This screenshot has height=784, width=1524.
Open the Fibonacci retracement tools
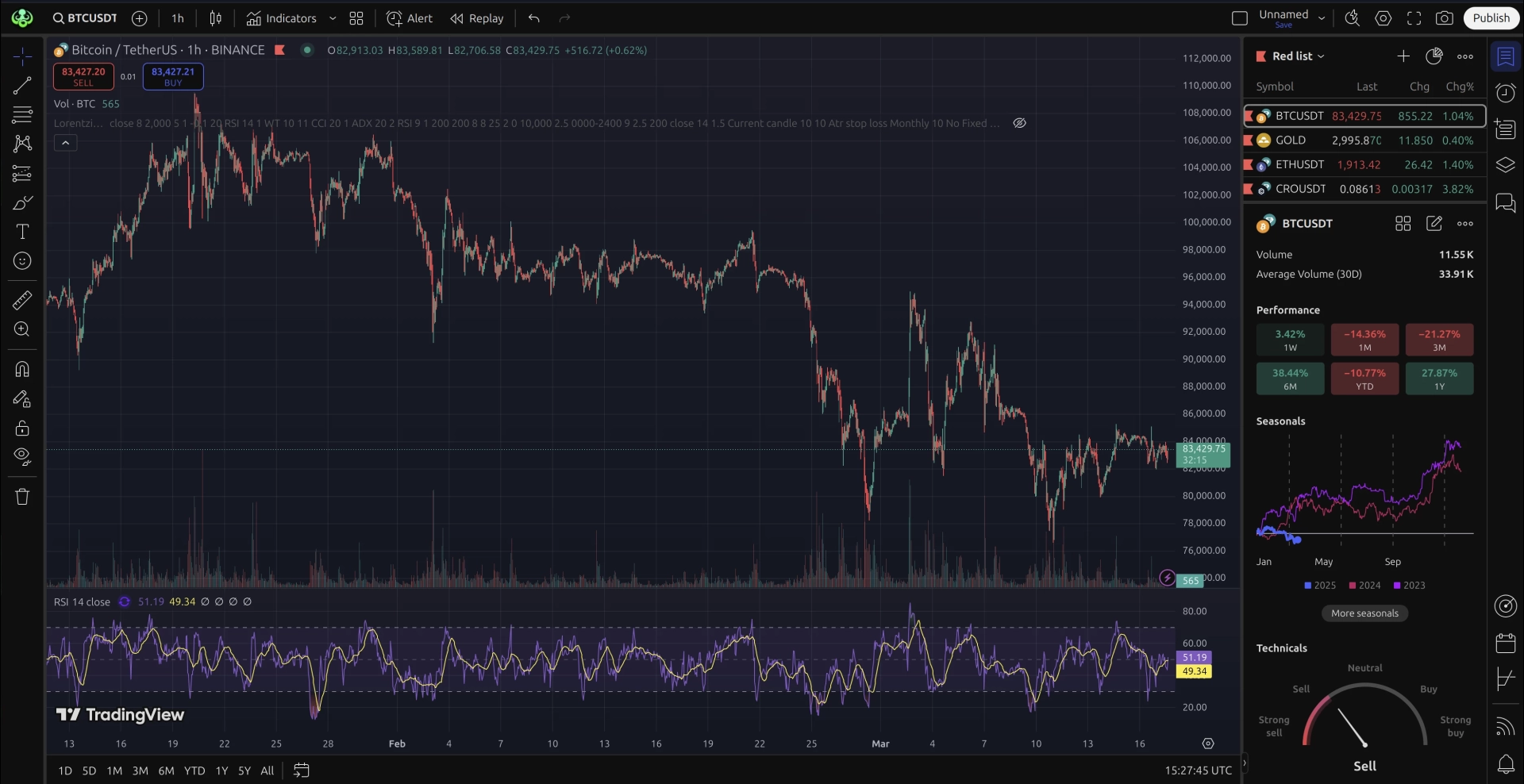[x=22, y=114]
